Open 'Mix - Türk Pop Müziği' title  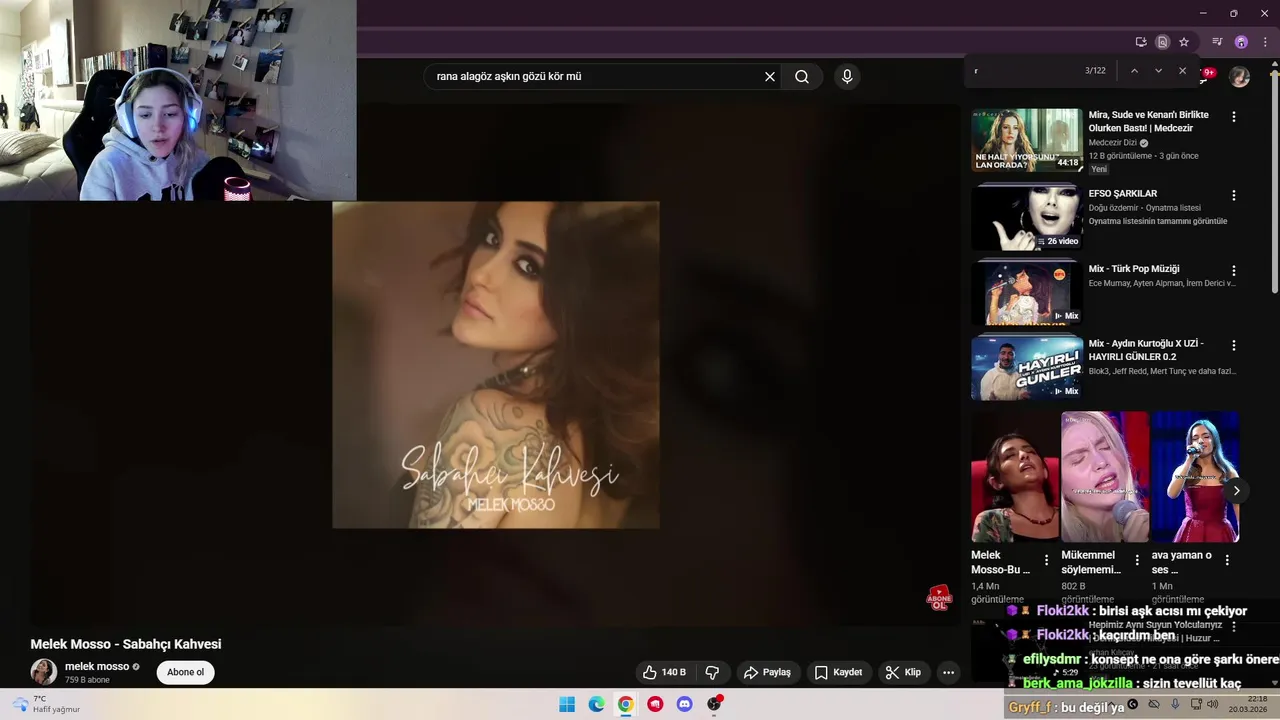pos(1134,269)
